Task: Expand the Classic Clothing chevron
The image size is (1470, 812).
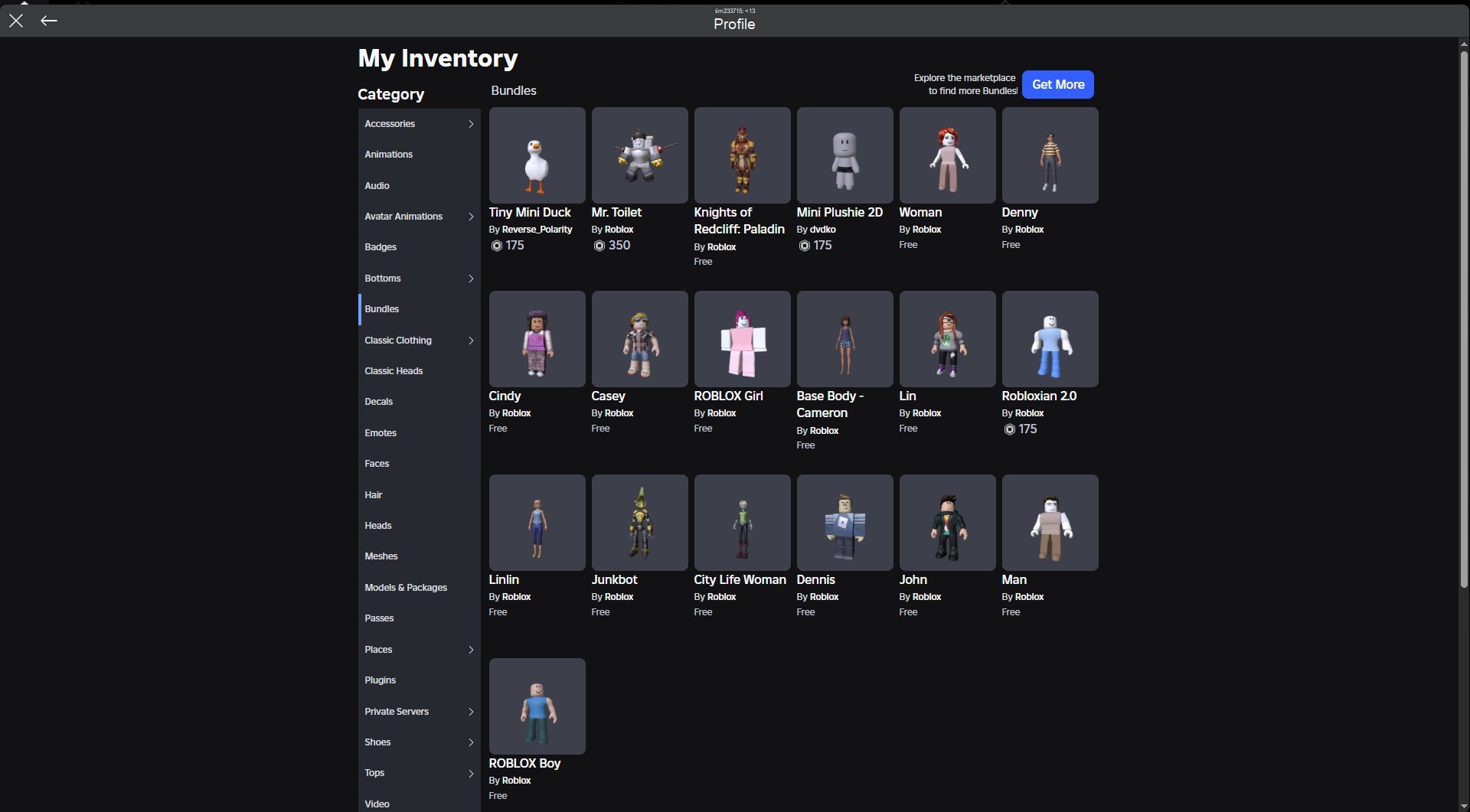Action: [x=471, y=341]
